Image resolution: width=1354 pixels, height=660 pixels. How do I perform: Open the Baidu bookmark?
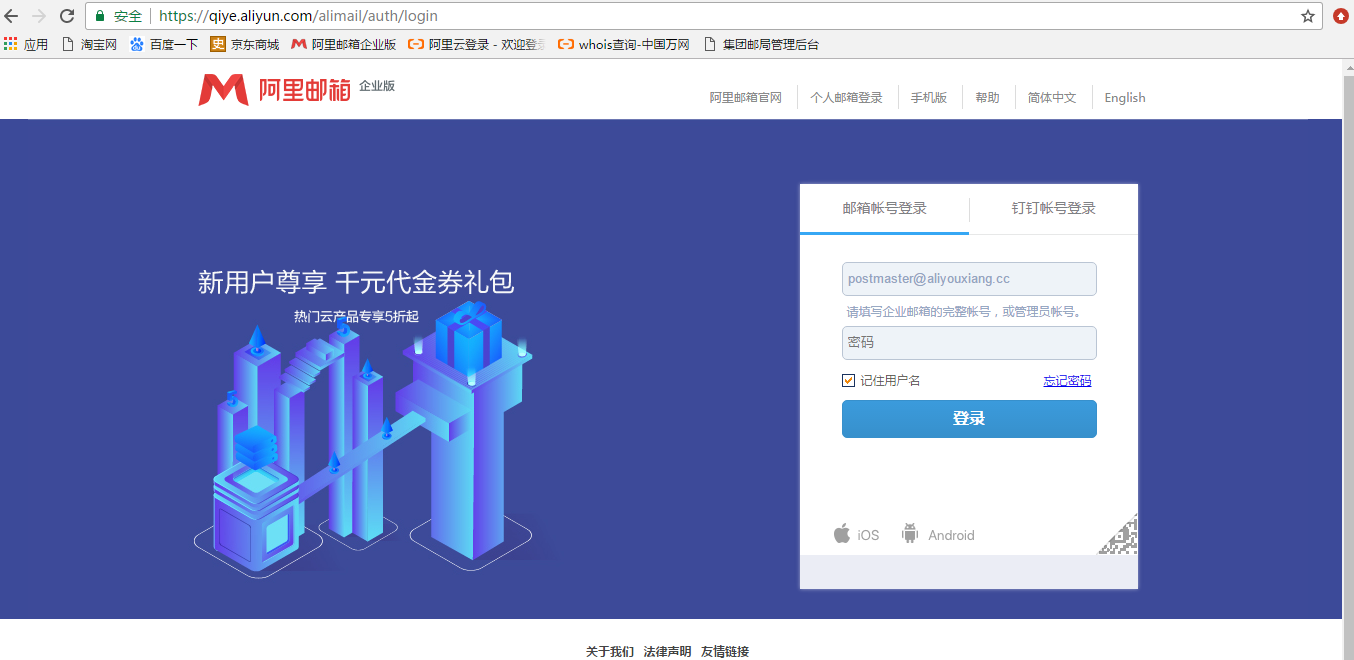point(164,44)
